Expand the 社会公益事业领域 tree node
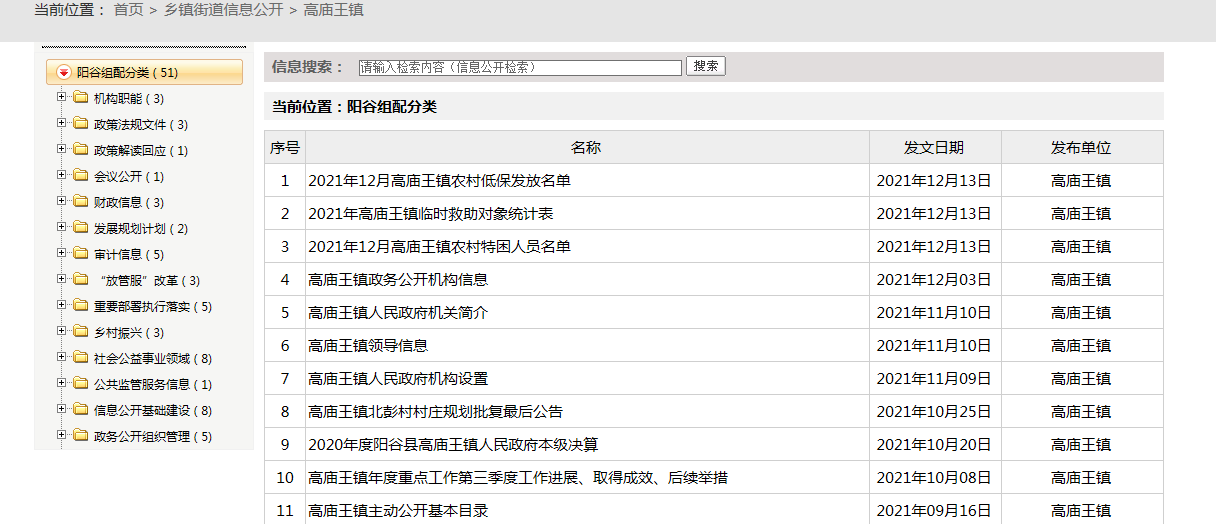This screenshot has height=524, width=1216. pyautogui.click(x=62, y=358)
